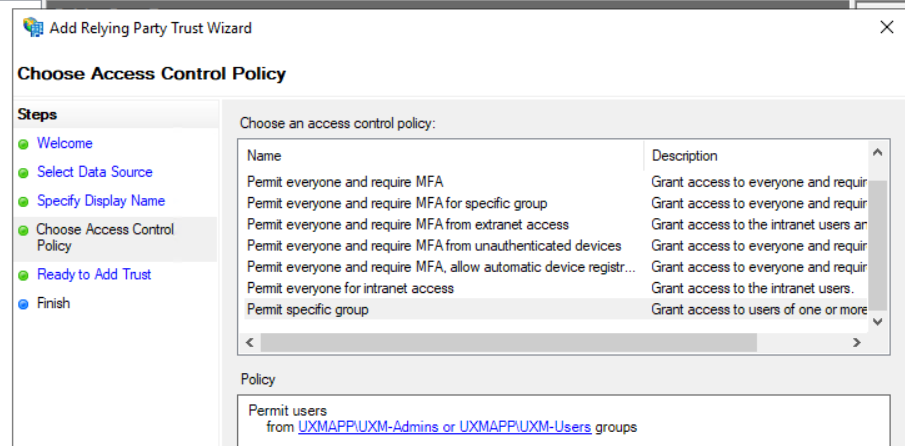This screenshot has height=446, width=905.
Task: Click green bullet beside Welcome step
Action: coord(24,144)
